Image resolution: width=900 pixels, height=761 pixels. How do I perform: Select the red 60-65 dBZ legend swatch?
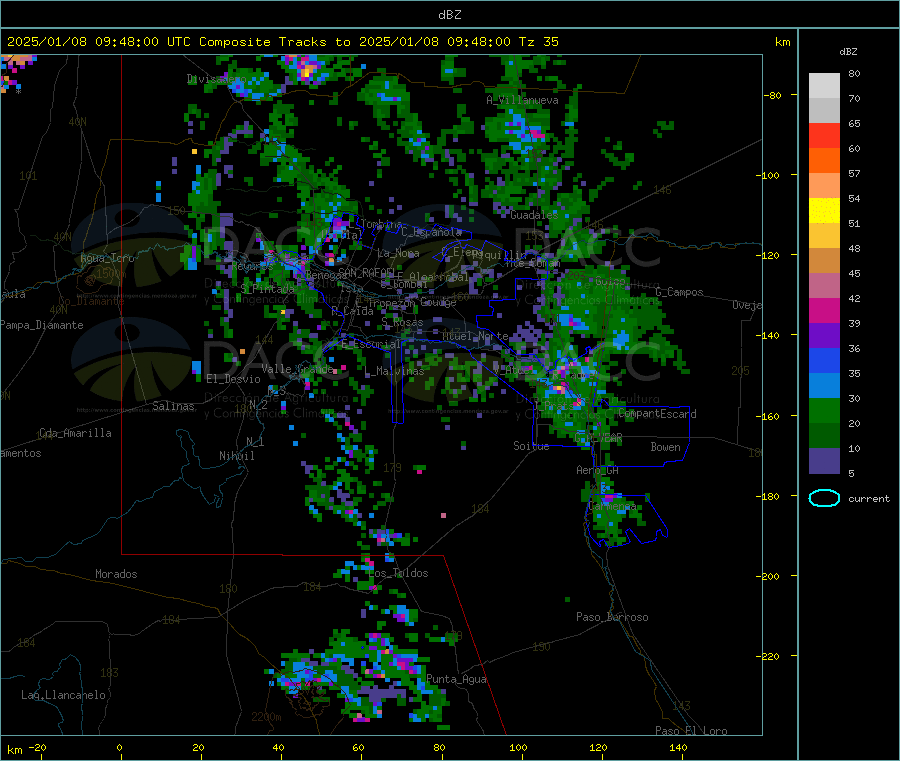click(x=824, y=135)
